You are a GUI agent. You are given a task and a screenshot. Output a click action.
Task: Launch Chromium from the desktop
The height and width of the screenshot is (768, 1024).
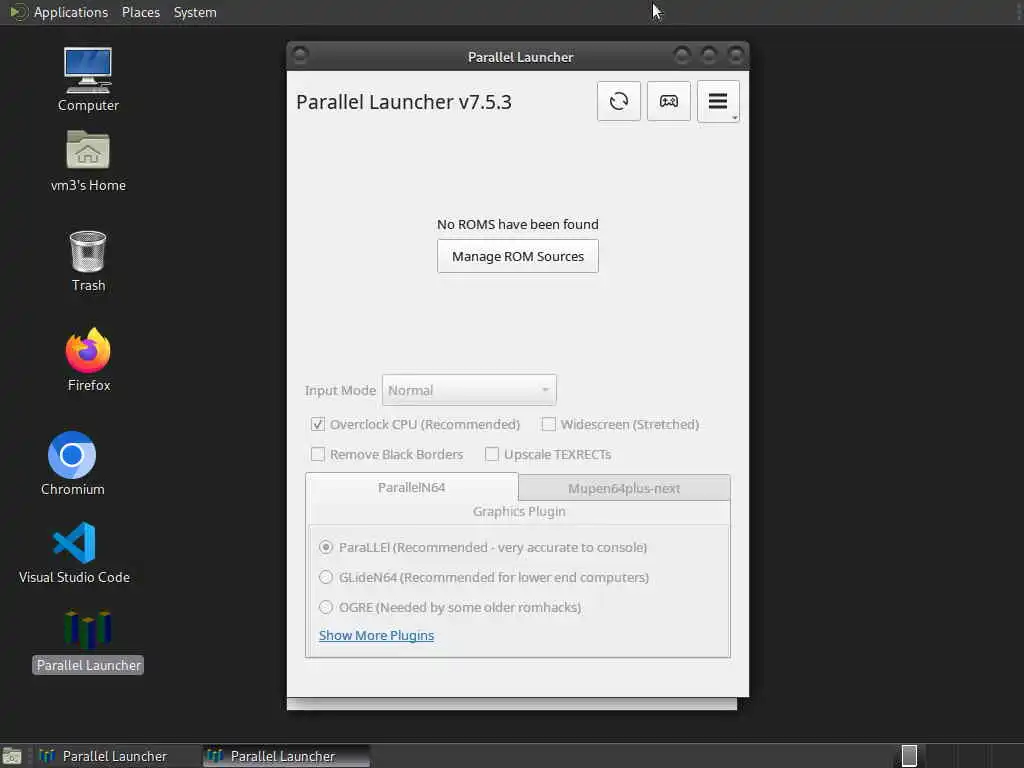click(x=72, y=464)
